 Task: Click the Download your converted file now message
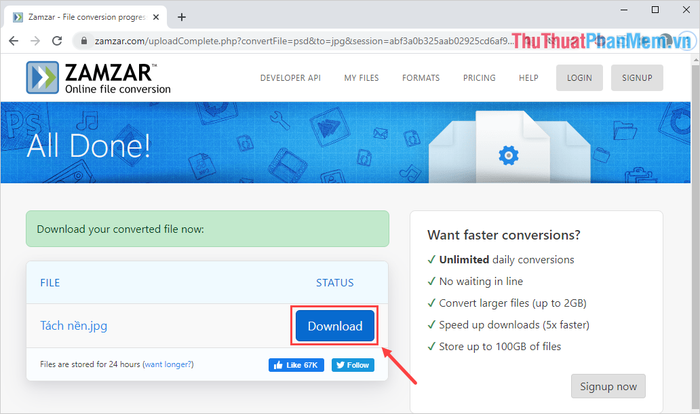pyautogui.click(x=208, y=229)
